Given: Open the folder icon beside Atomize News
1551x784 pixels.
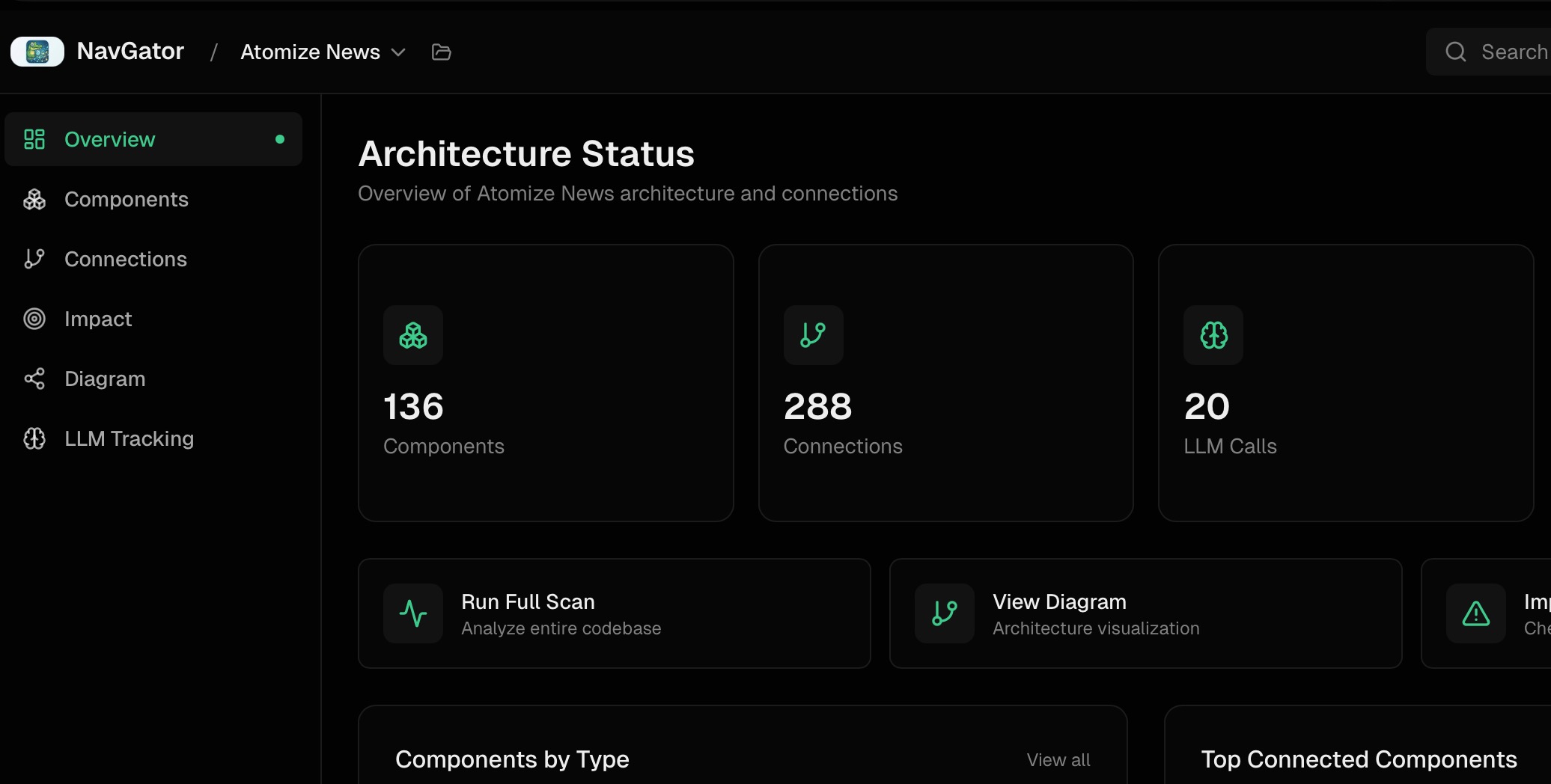Looking at the screenshot, I should pyautogui.click(x=441, y=52).
